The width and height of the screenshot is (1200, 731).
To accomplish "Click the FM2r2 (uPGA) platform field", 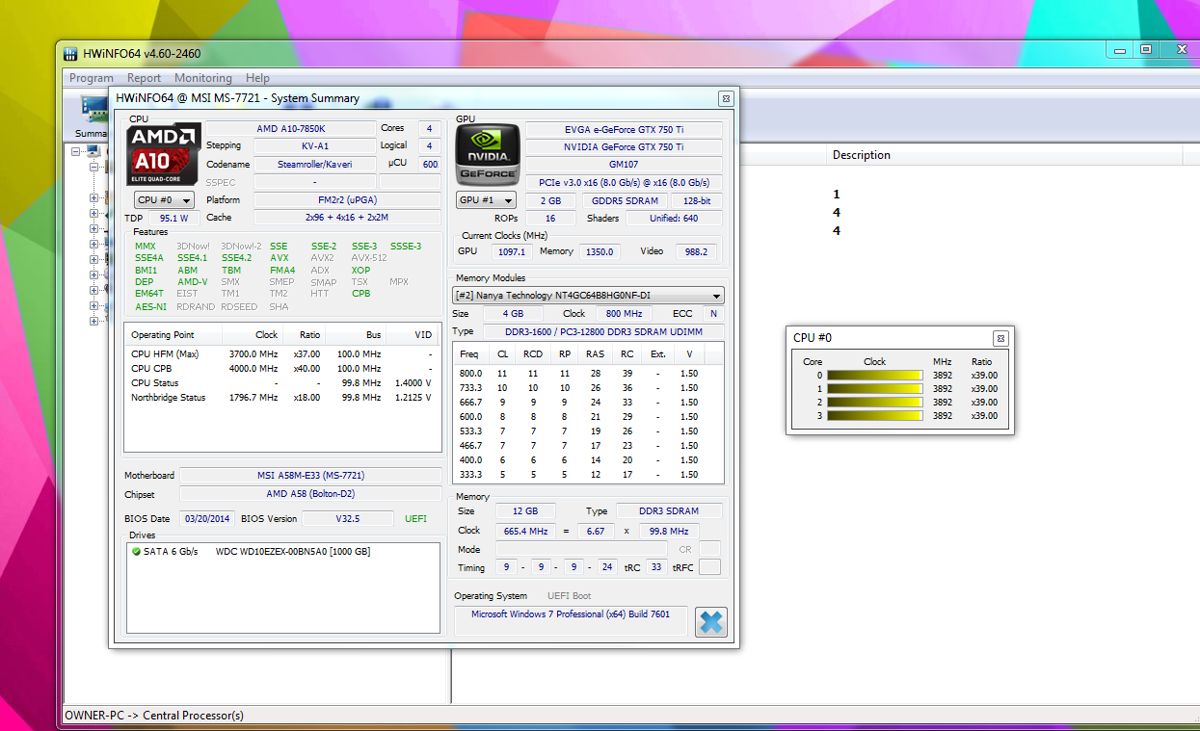I will point(347,200).
